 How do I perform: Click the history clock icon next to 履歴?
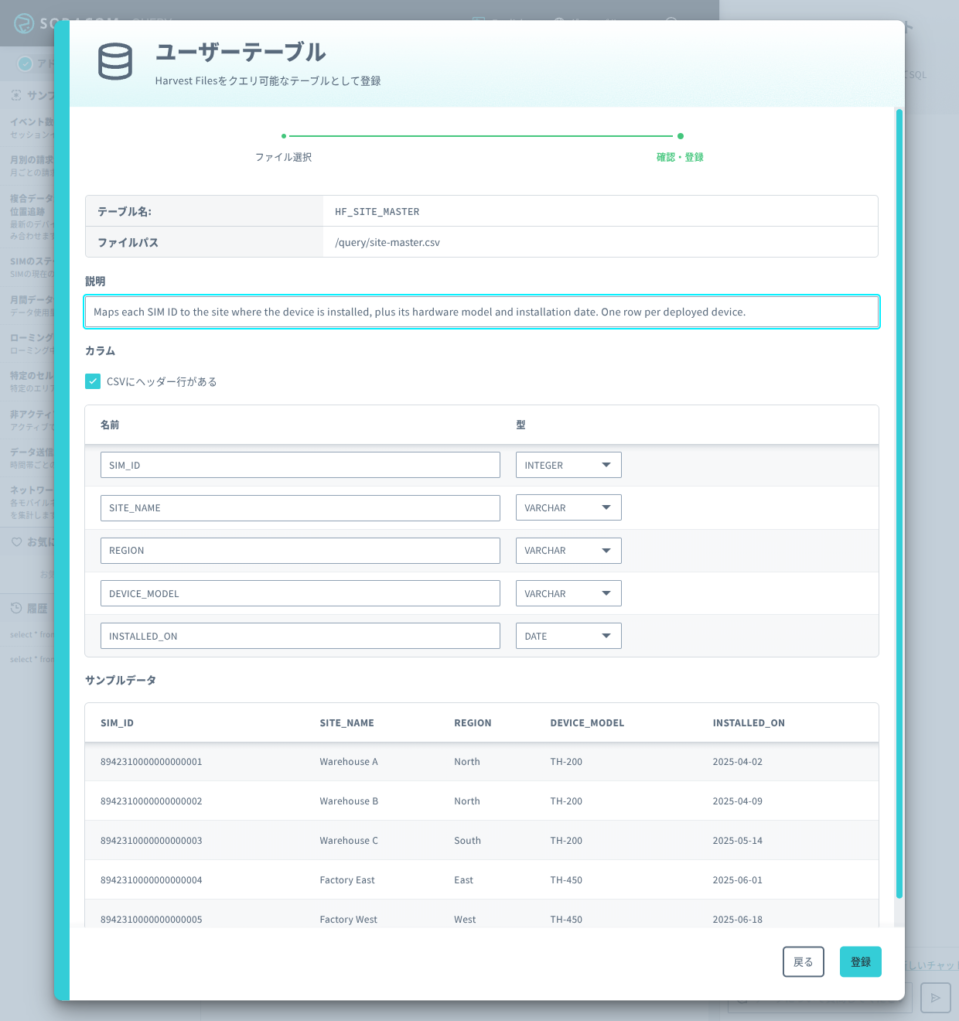point(16,608)
